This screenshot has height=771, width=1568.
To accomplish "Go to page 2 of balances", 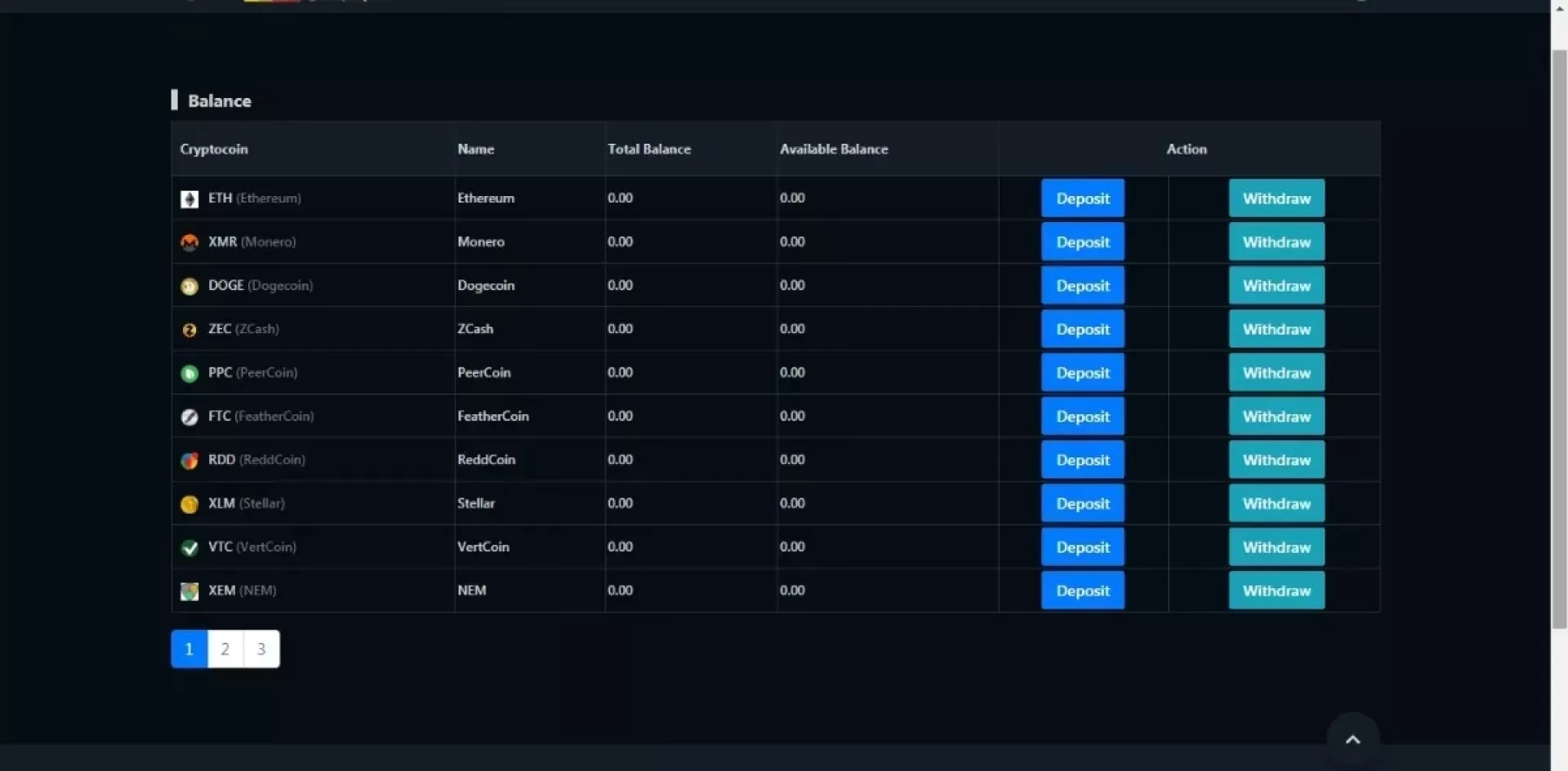I will tap(225, 649).
